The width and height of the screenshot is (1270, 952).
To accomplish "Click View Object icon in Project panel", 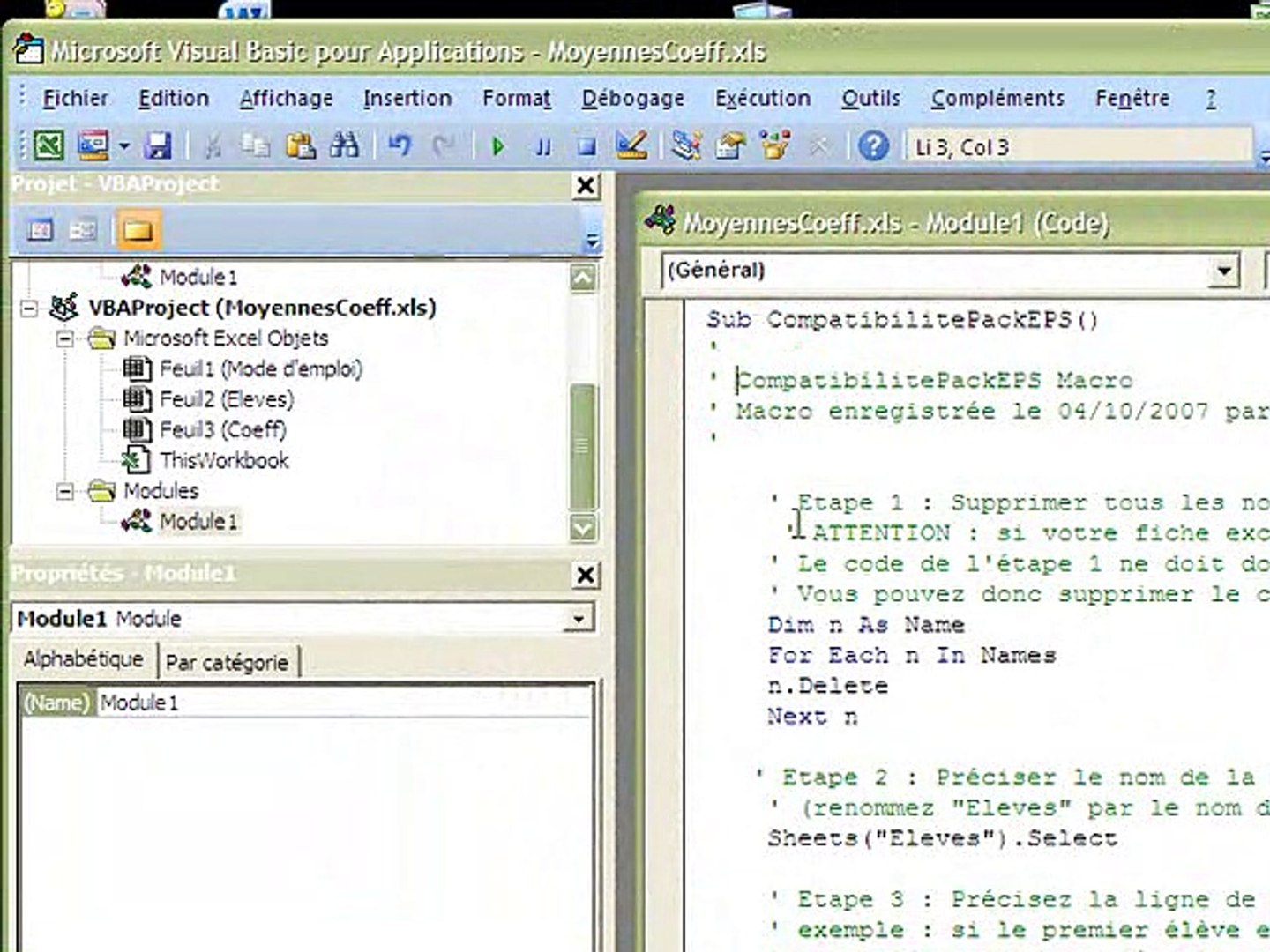I will 83,231.
